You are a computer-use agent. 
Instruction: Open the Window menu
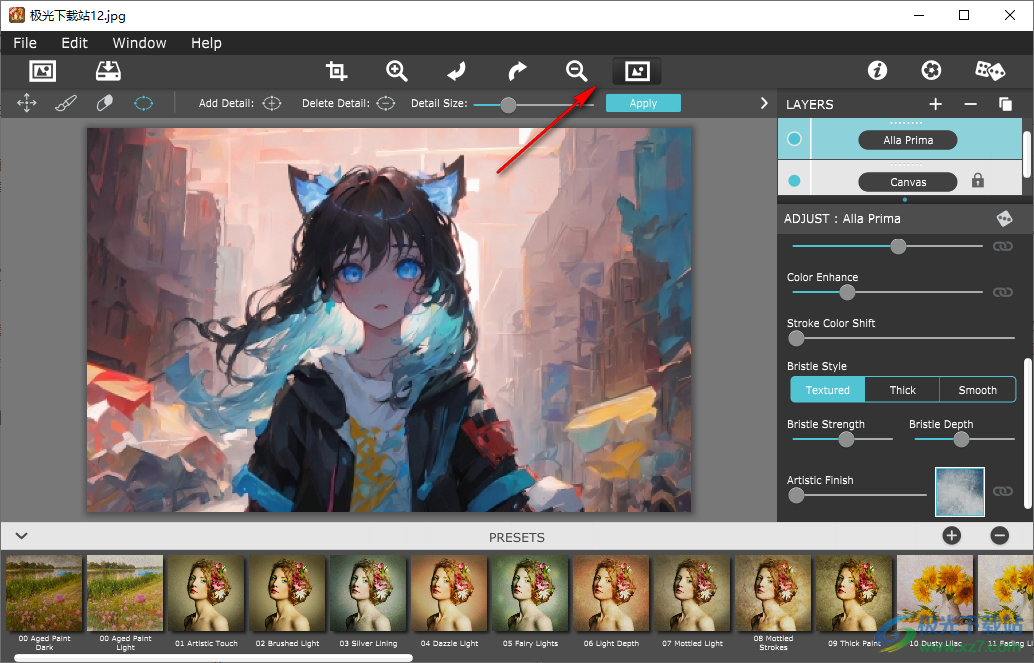(x=138, y=43)
